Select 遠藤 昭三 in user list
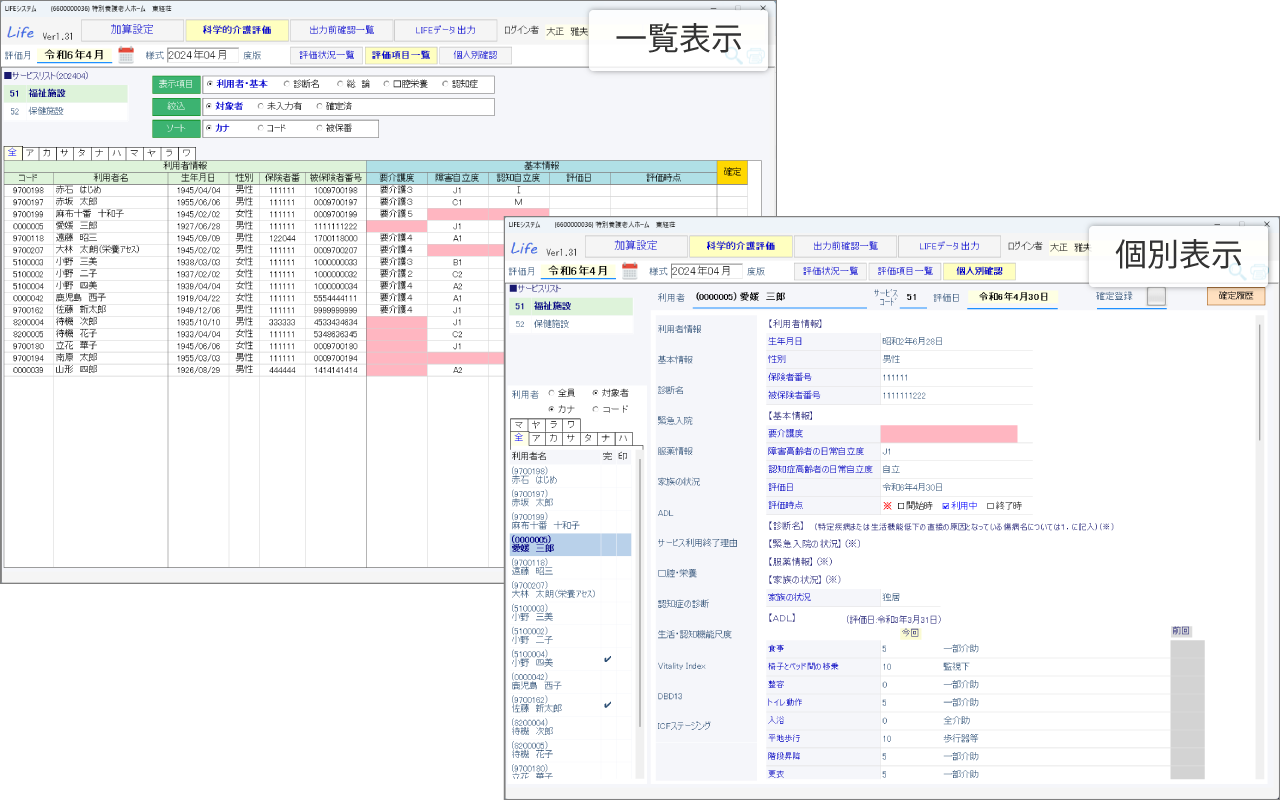 pyautogui.click(x=571, y=567)
